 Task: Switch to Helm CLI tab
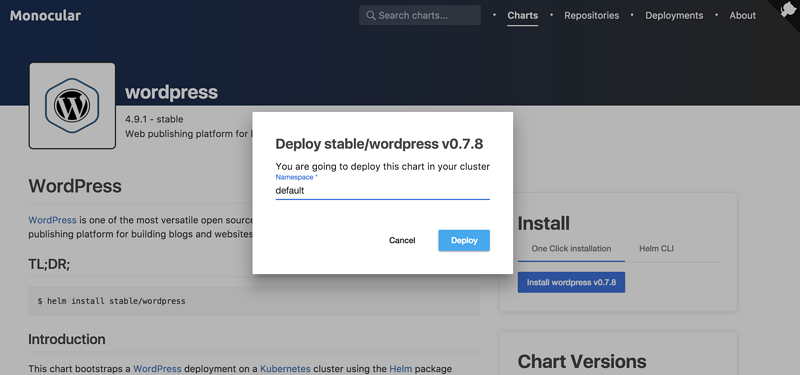(x=657, y=249)
